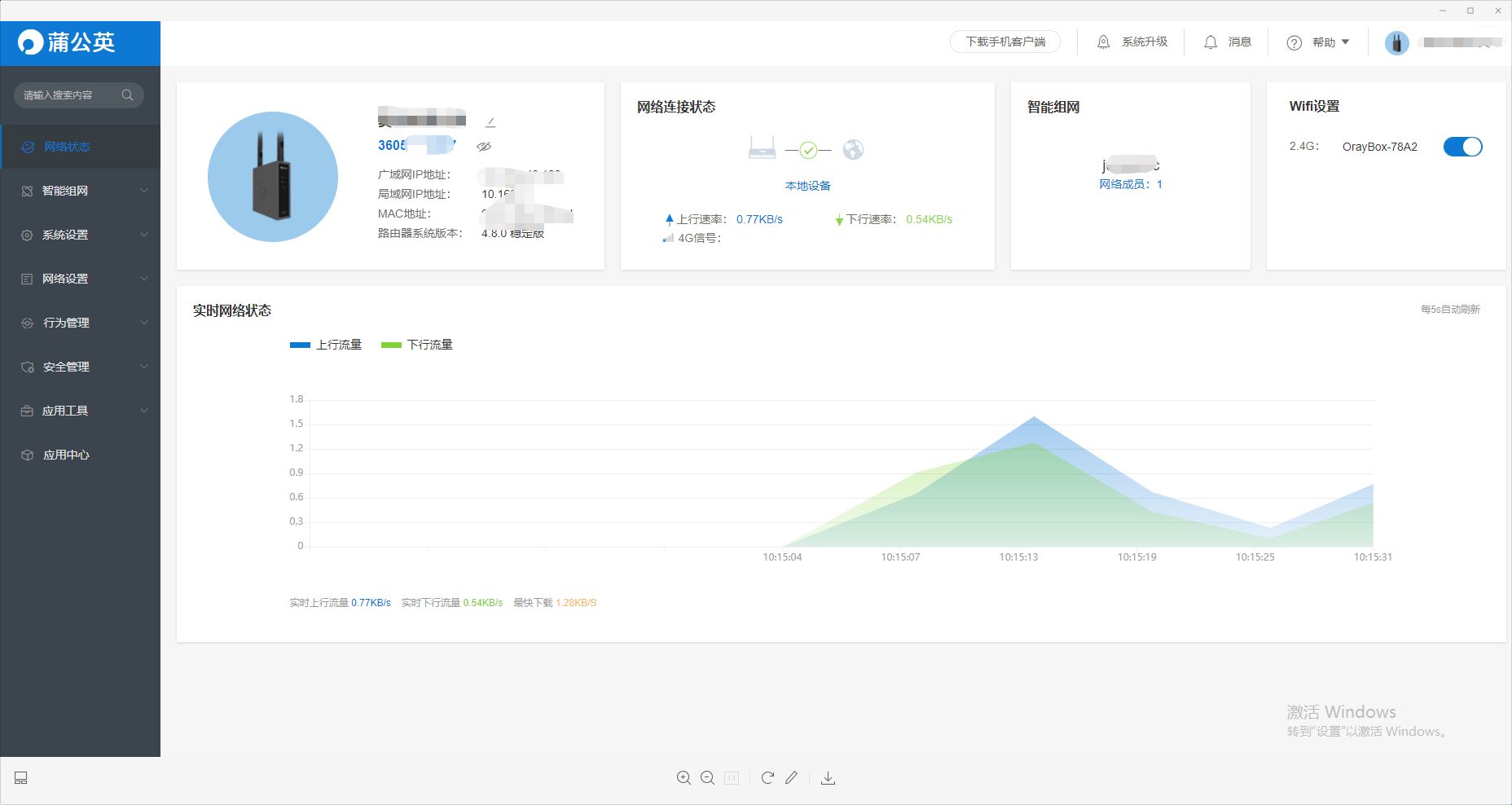Click the 下载手机客户端 button

tap(1005, 42)
